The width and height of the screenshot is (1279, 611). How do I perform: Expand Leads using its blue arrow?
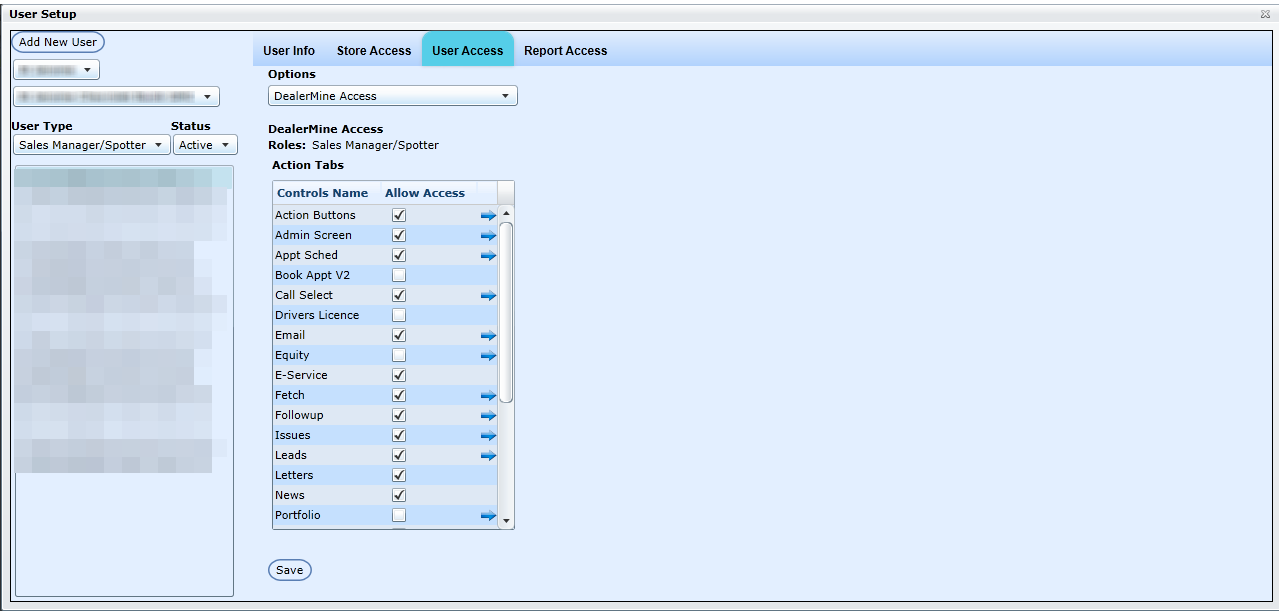coord(488,455)
